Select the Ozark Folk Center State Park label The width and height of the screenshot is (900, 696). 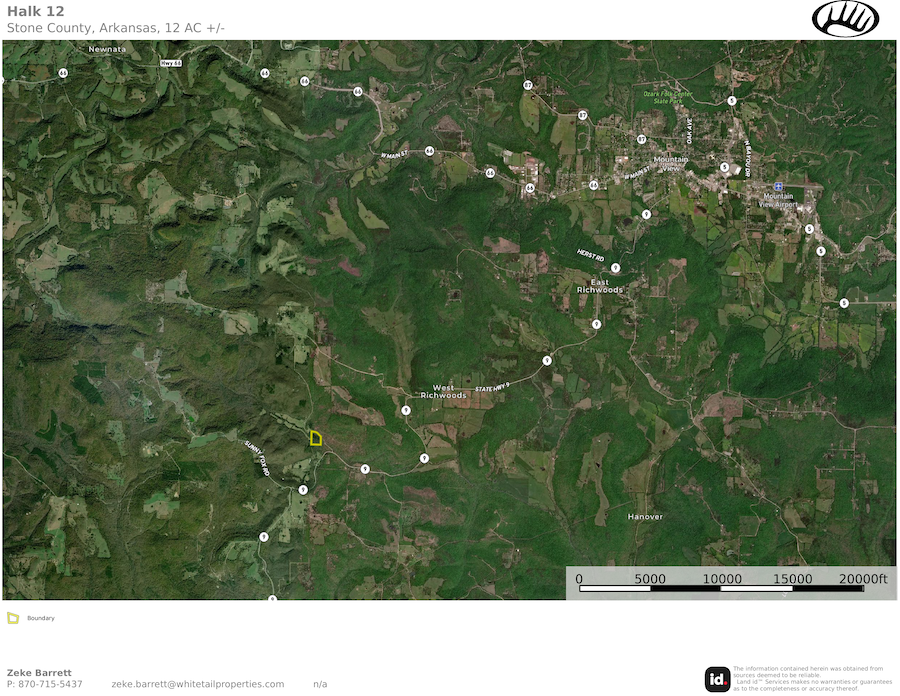pyautogui.click(x=667, y=97)
